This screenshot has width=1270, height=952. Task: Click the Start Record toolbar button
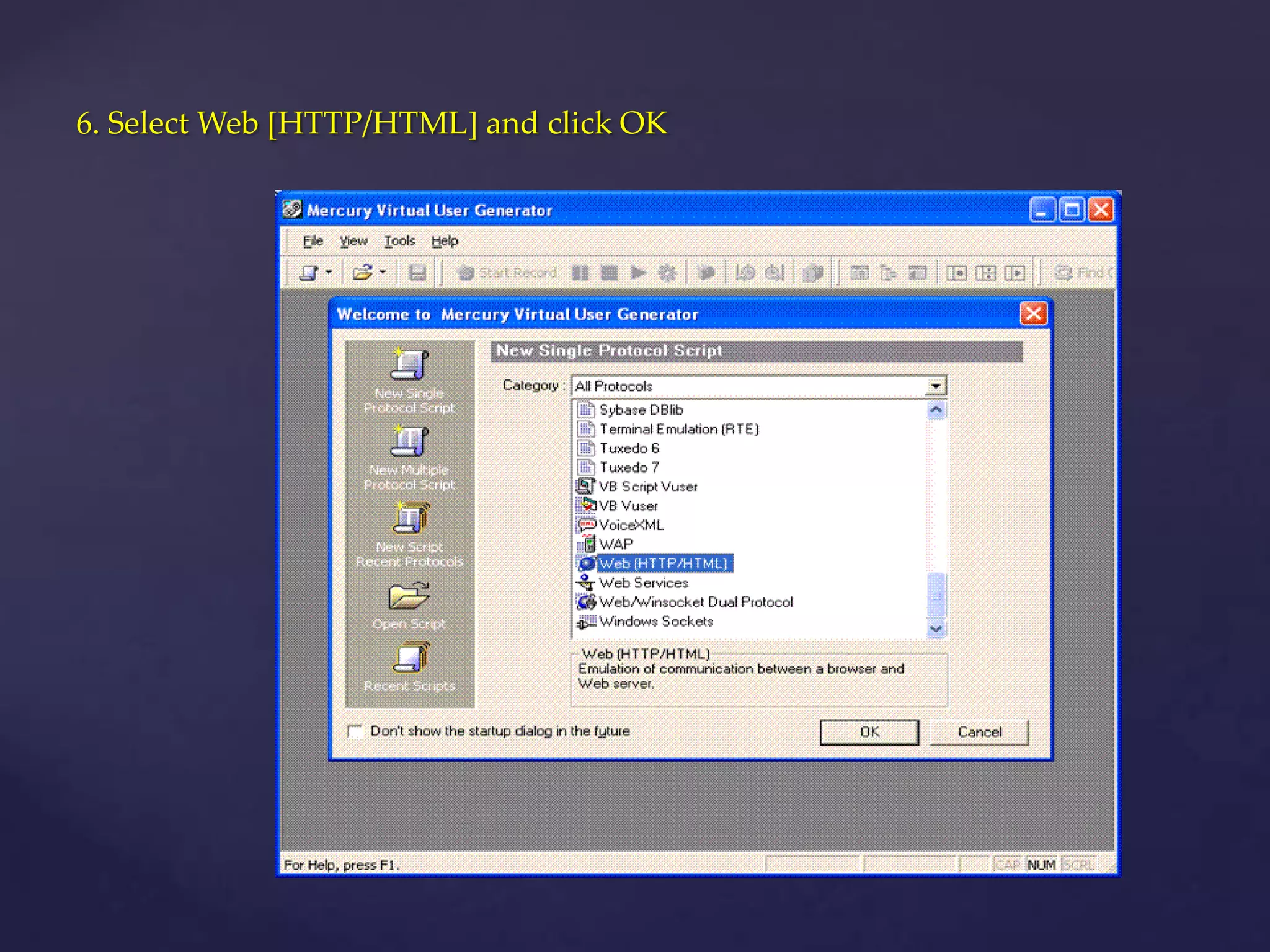tap(507, 273)
